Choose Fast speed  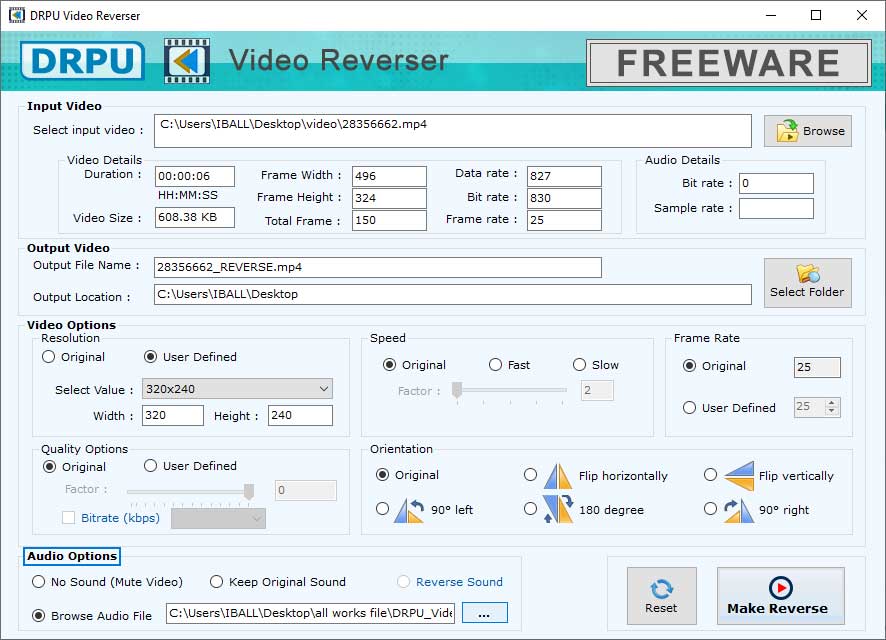496,365
